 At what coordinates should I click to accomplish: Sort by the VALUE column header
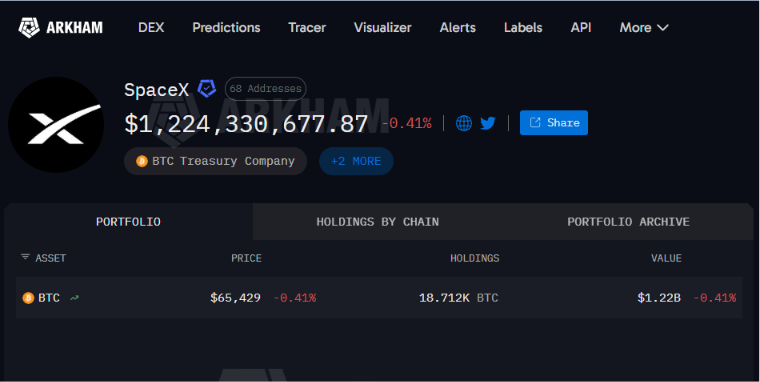coord(666,258)
